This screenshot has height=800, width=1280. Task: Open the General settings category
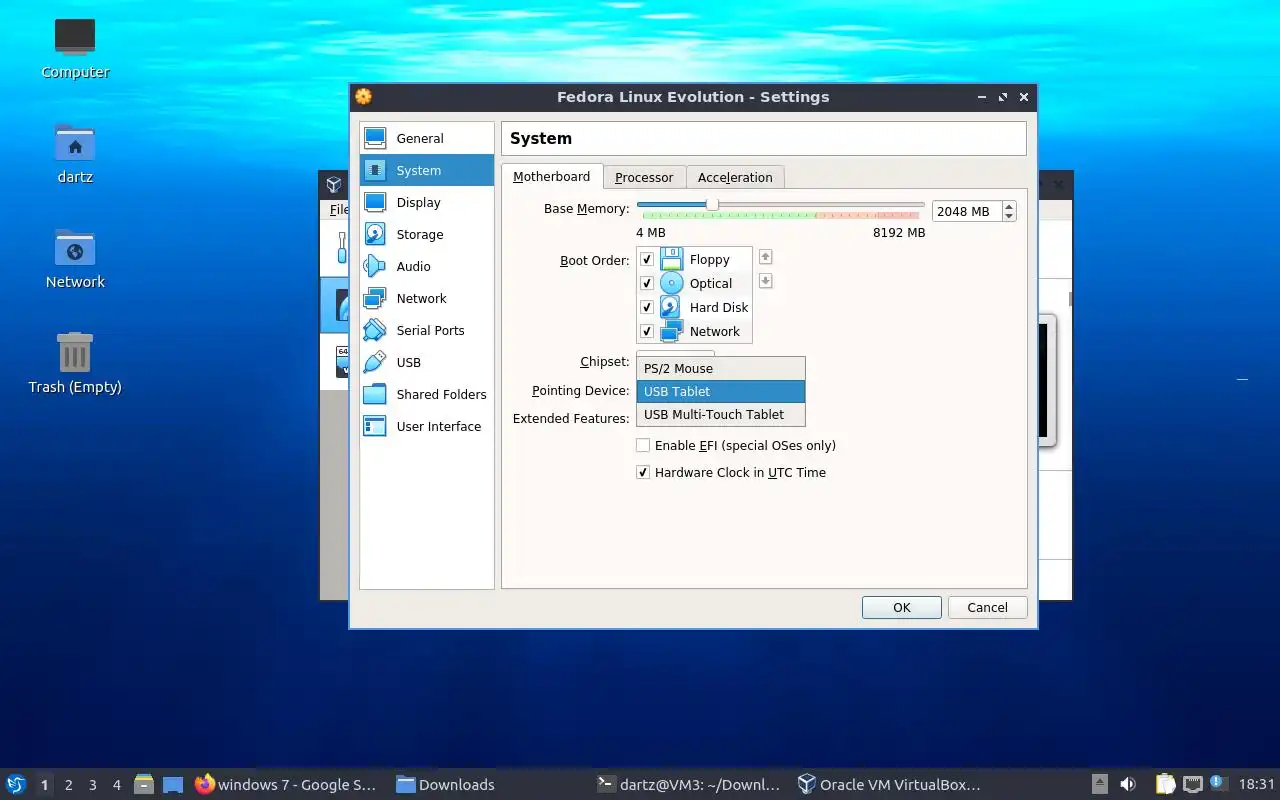[x=427, y=138]
